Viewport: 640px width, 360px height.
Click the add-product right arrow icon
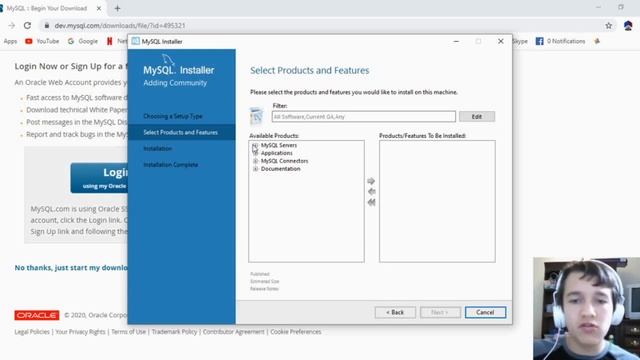coord(371,181)
